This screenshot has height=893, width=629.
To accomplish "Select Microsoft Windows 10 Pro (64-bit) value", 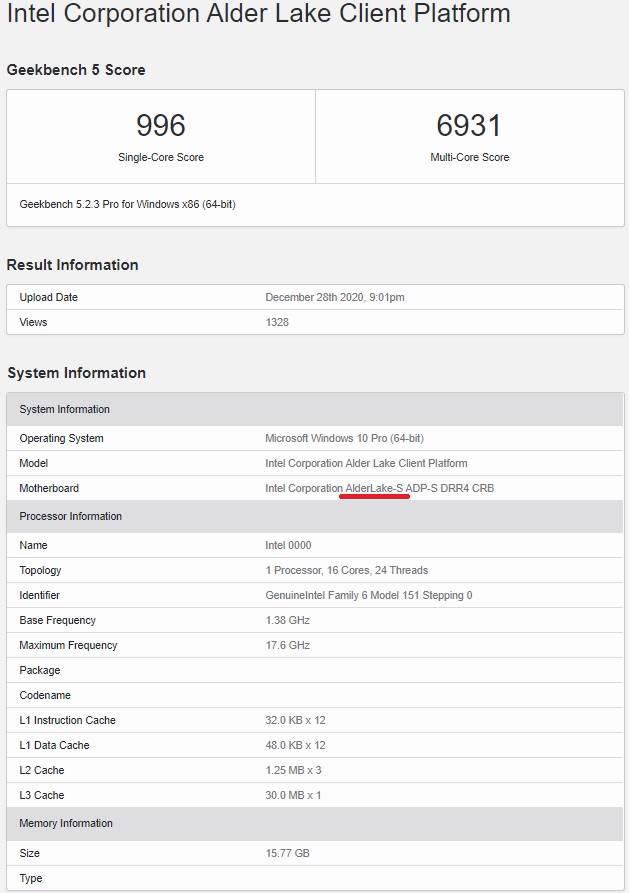I will (x=345, y=439).
